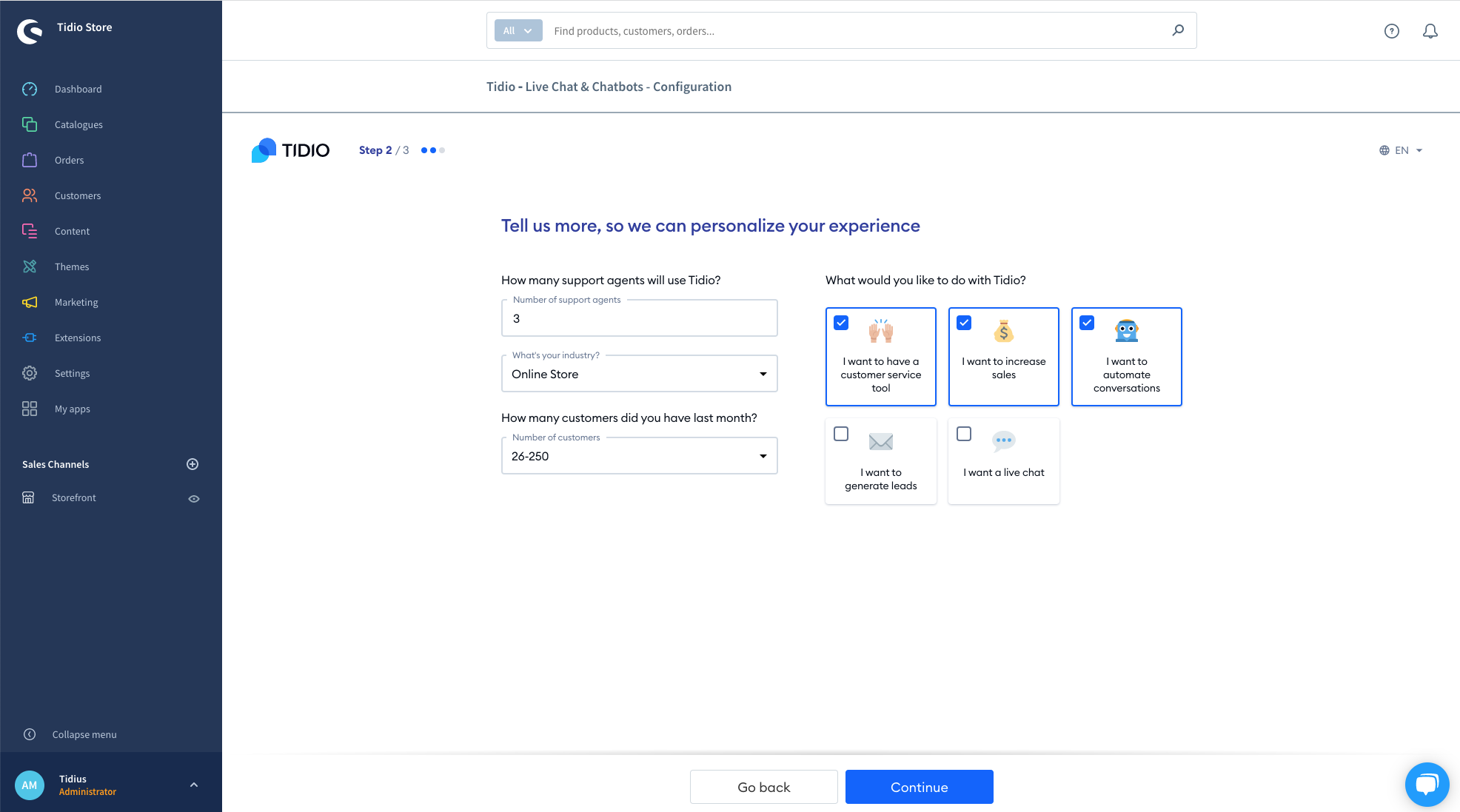Toggle Storefront visibility eye icon
1460x812 pixels.
click(x=194, y=499)
